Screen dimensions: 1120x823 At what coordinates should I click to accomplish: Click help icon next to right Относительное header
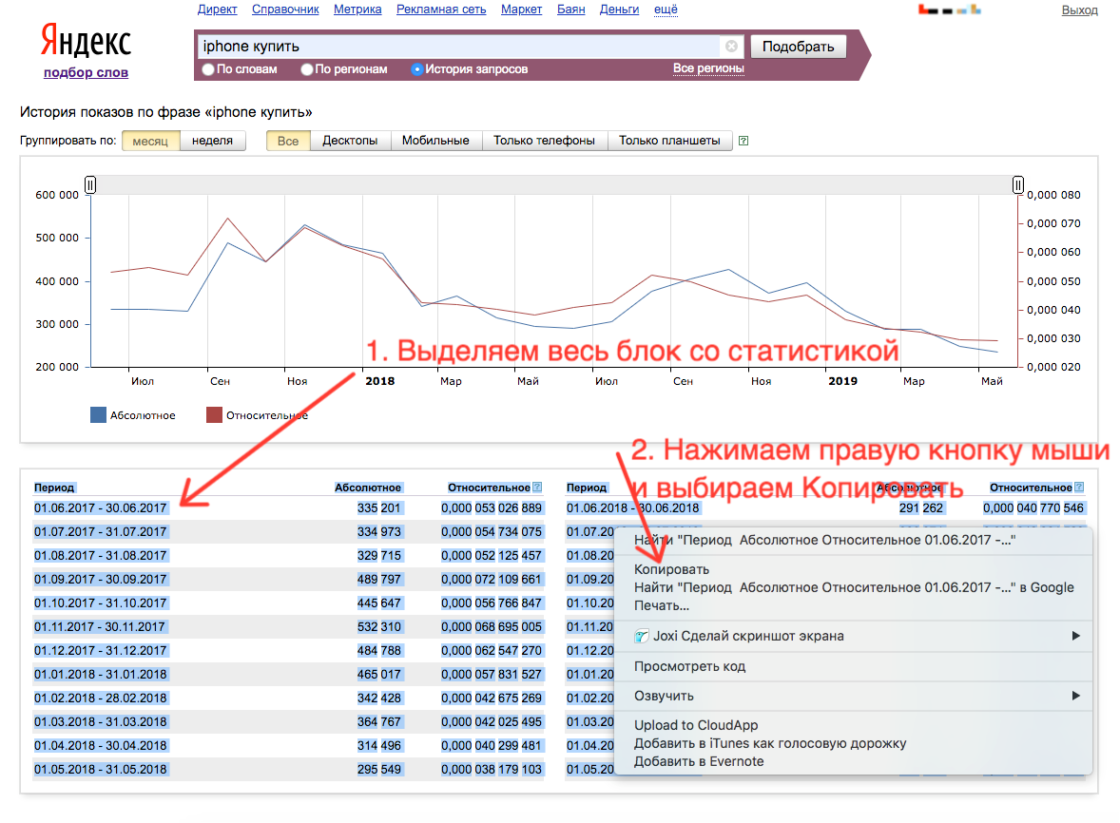point(1079,487)
